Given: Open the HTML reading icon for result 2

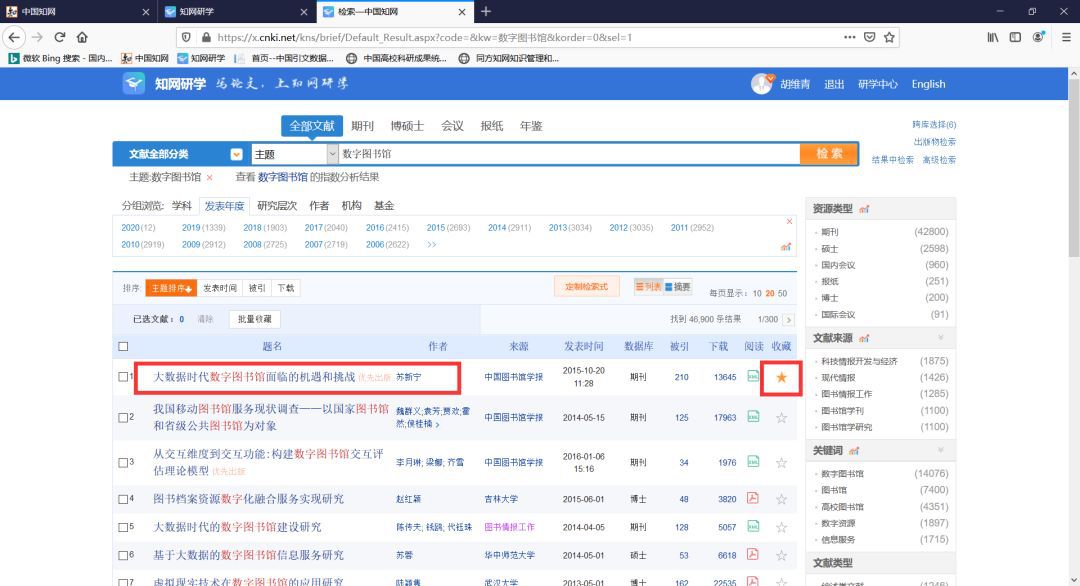Looking at the screenshot, I should pyautogui.click(x=753, y=417).
